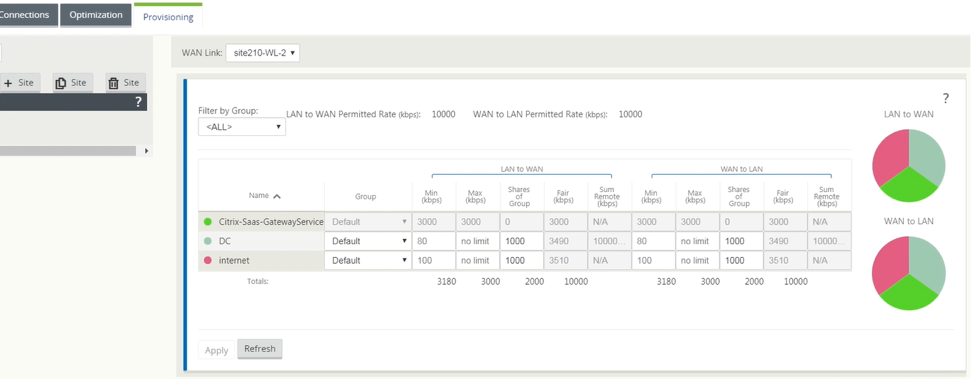Screen dimensions: 974x379
Task: Click the Apply button
Action: click(x=216, y=350)
